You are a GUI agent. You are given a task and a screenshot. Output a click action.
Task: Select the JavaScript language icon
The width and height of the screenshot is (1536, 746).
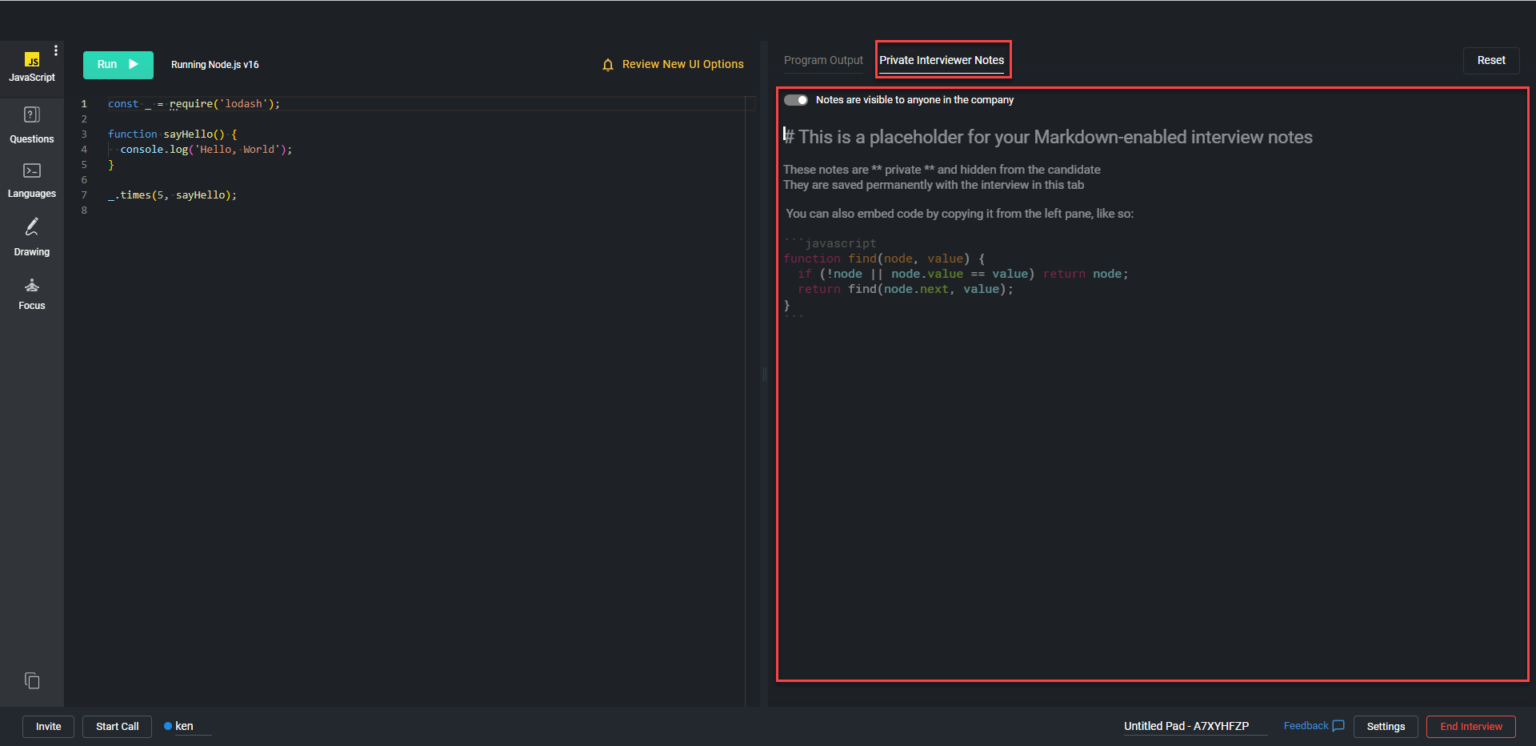click(31, 63)
